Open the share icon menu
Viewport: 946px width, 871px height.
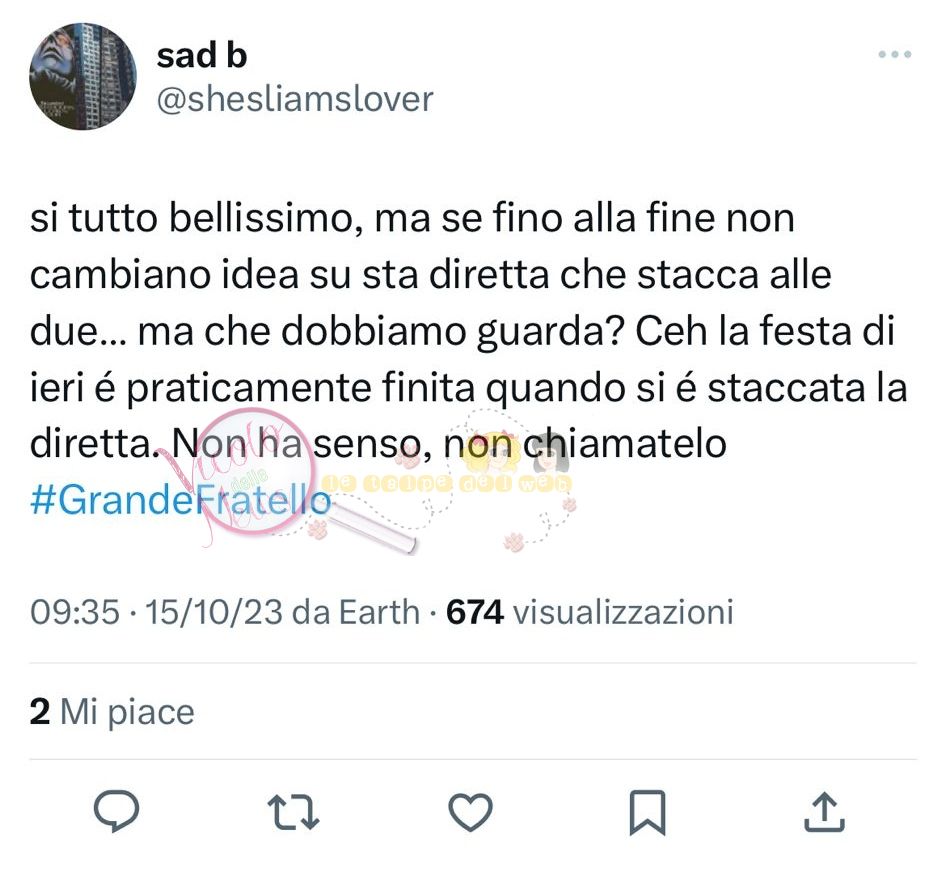(825, 812)
